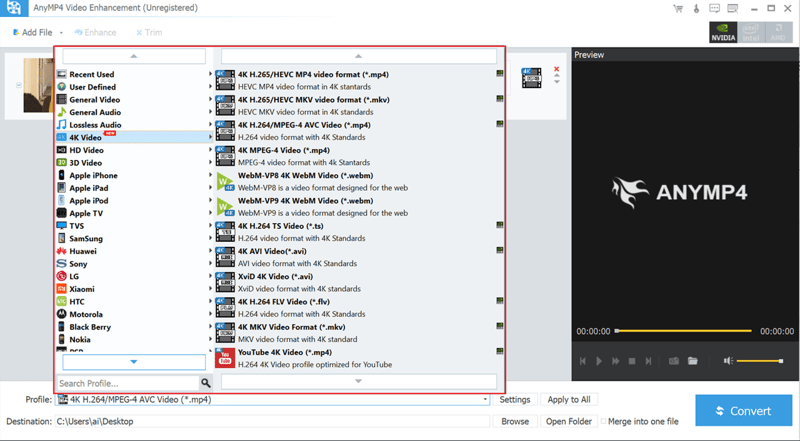Click the Sony logo icon

point(61,263)
